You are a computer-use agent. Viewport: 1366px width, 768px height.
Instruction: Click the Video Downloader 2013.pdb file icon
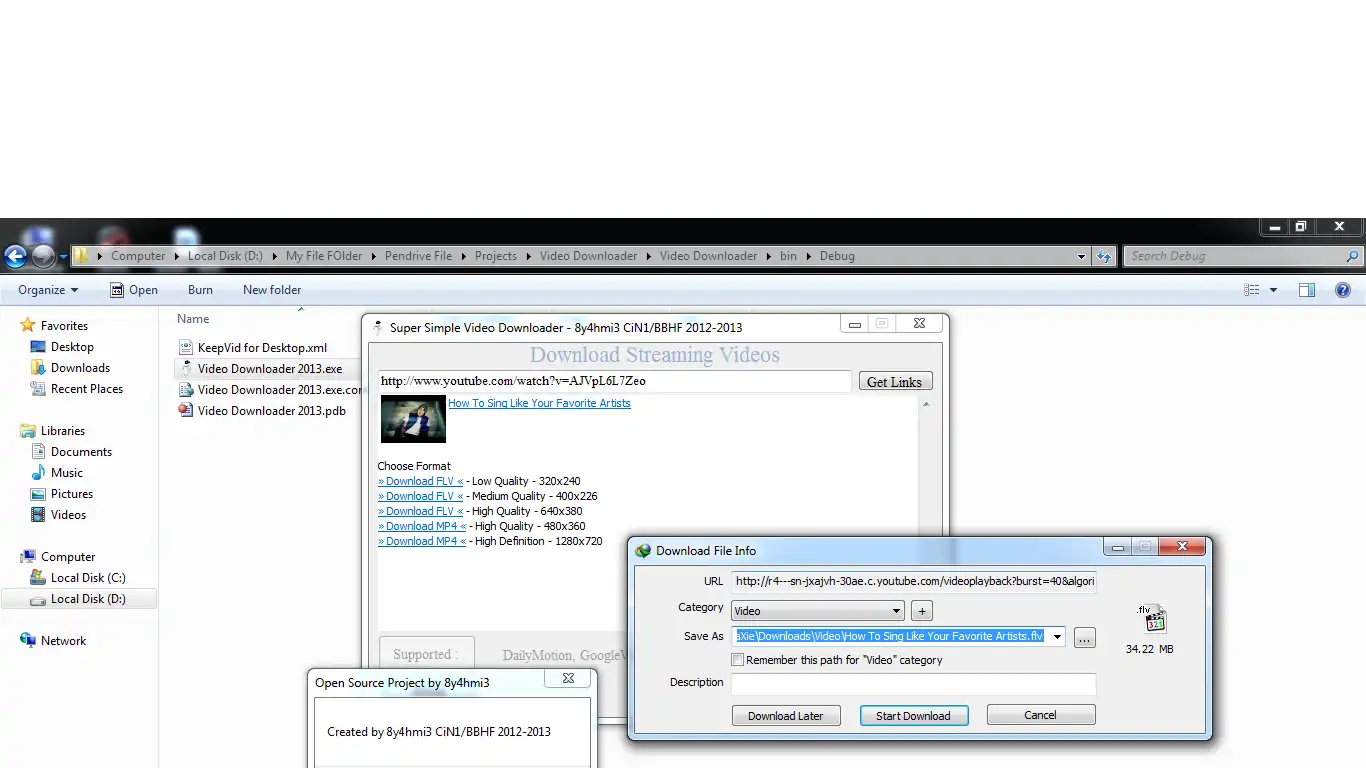[185, 410]
